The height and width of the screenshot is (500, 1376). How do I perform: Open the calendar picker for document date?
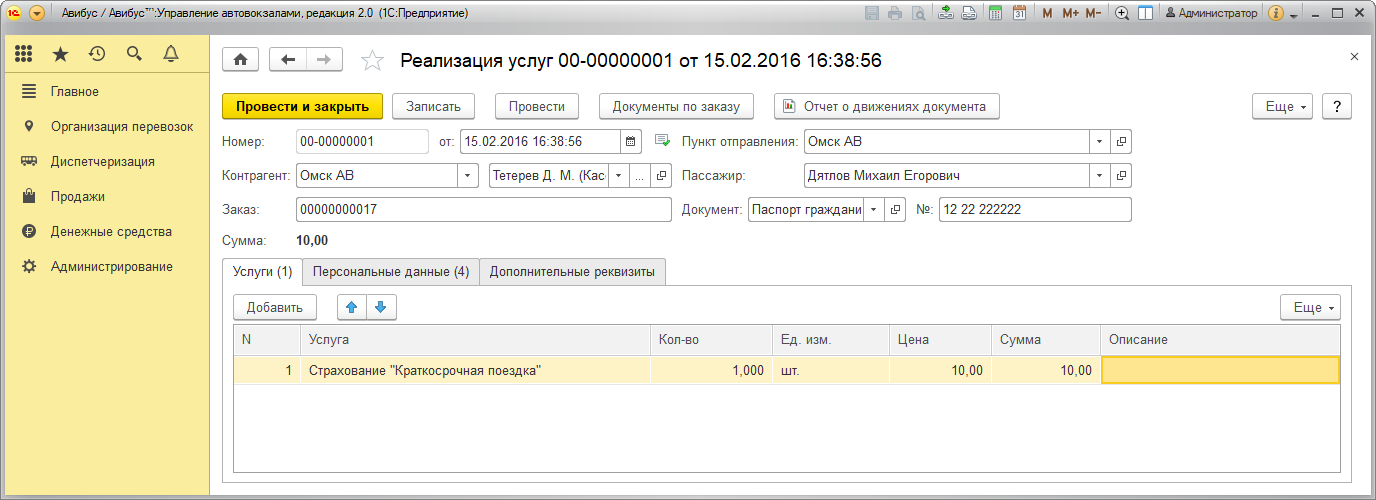tap(630, 141)
